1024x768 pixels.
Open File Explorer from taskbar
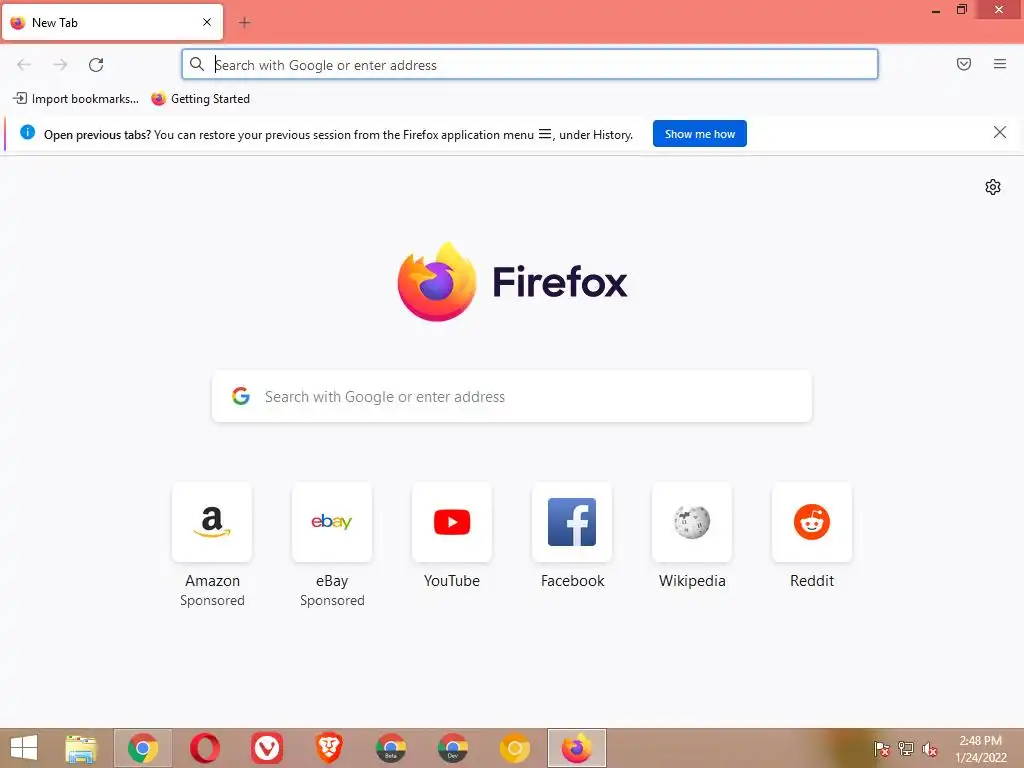pos(81,748)
